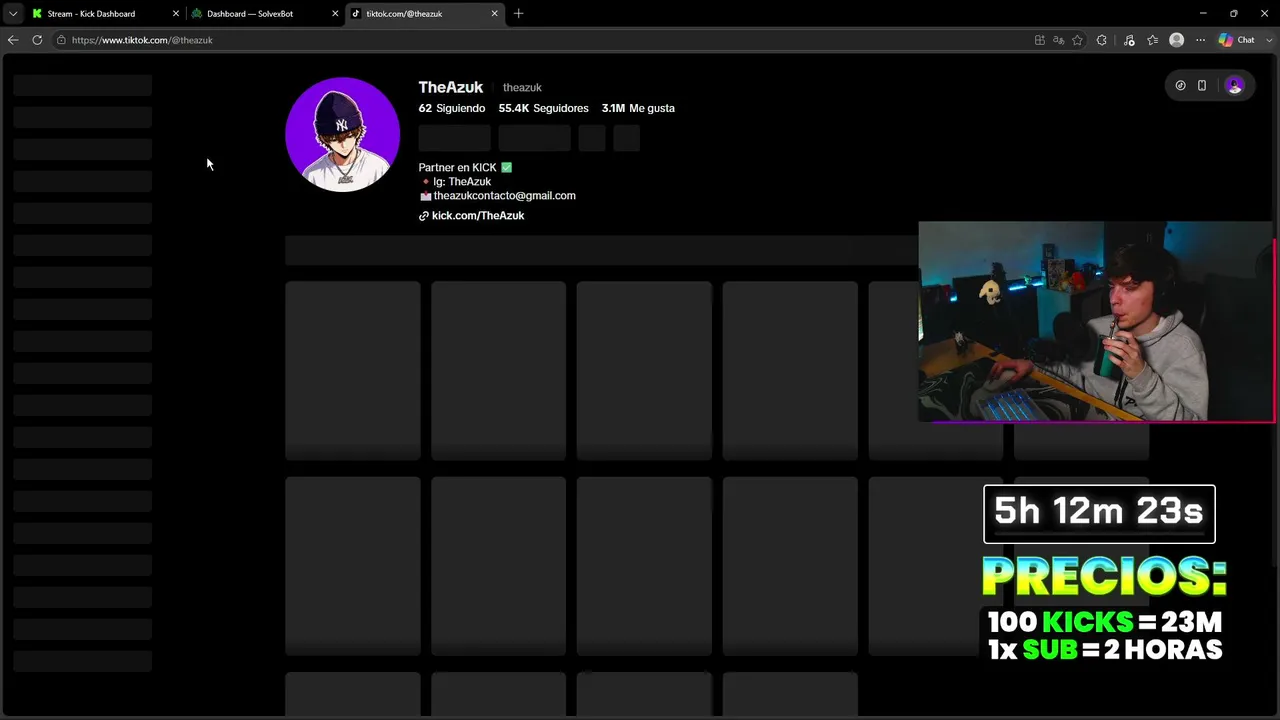
Task: Click the 3.1M Me gusta count
Action: (638, 108)
